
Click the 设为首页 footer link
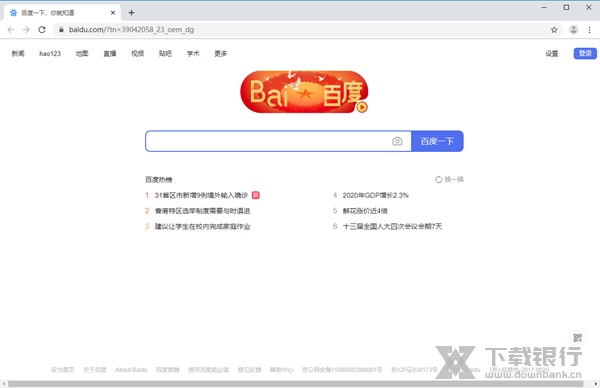(63, 370)
